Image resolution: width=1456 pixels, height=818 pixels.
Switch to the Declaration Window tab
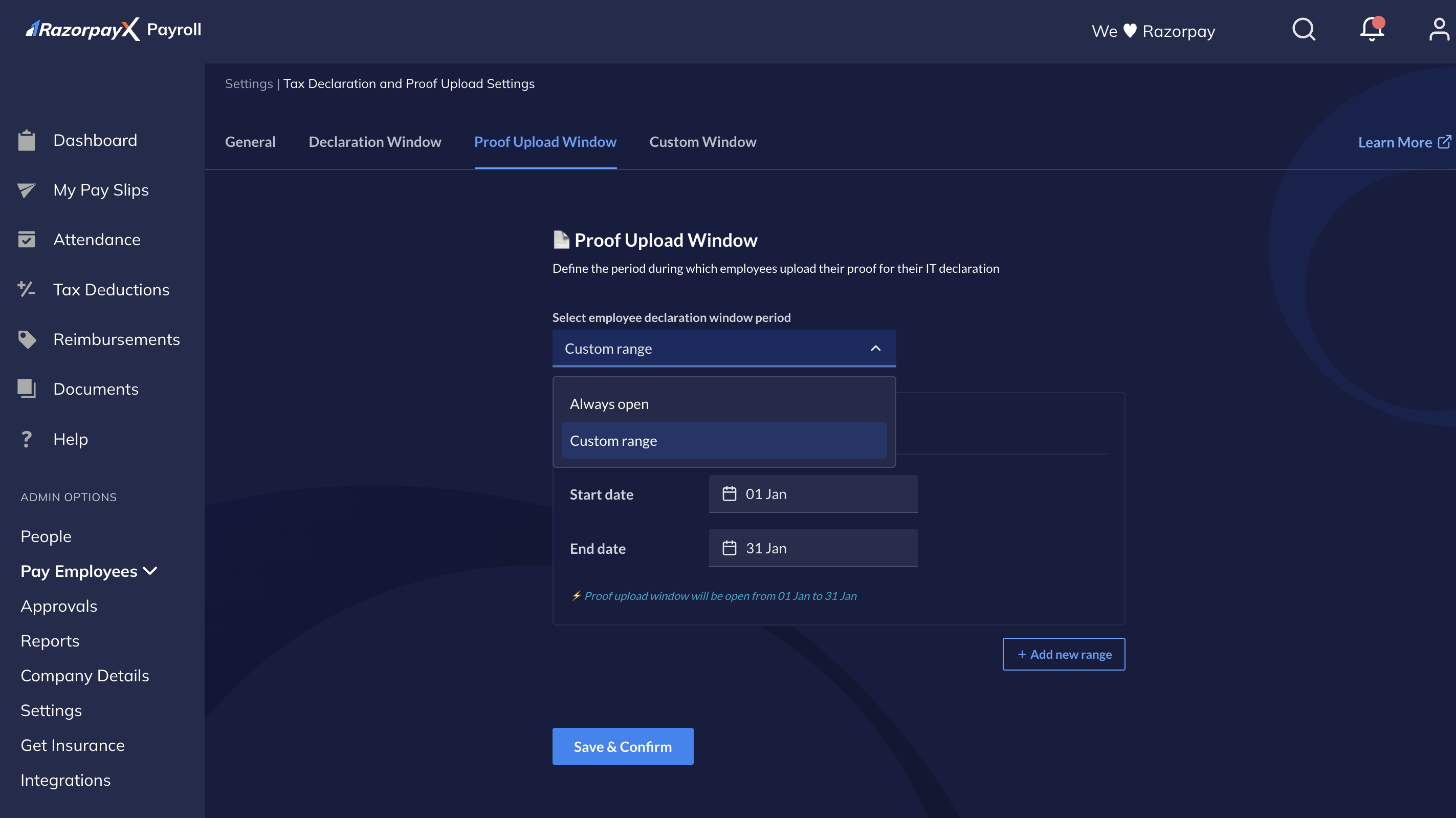click(x=375, y=142)
